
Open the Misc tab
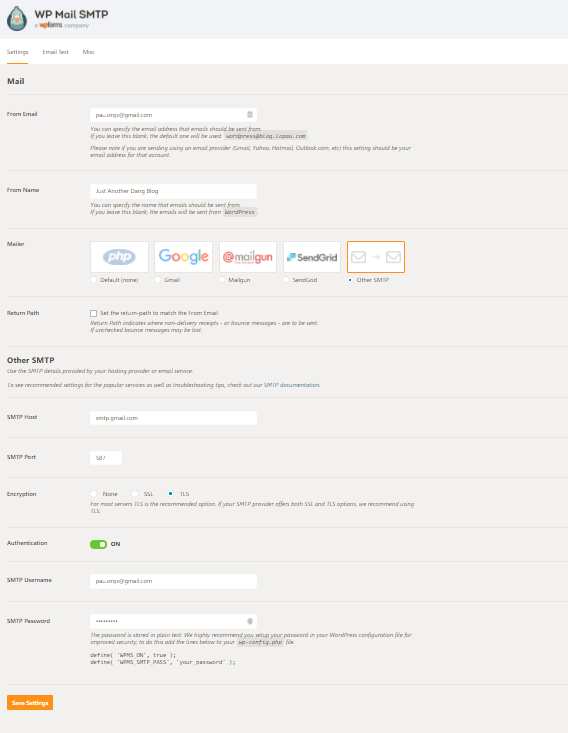pyautogui.click(x=88, y=52)
